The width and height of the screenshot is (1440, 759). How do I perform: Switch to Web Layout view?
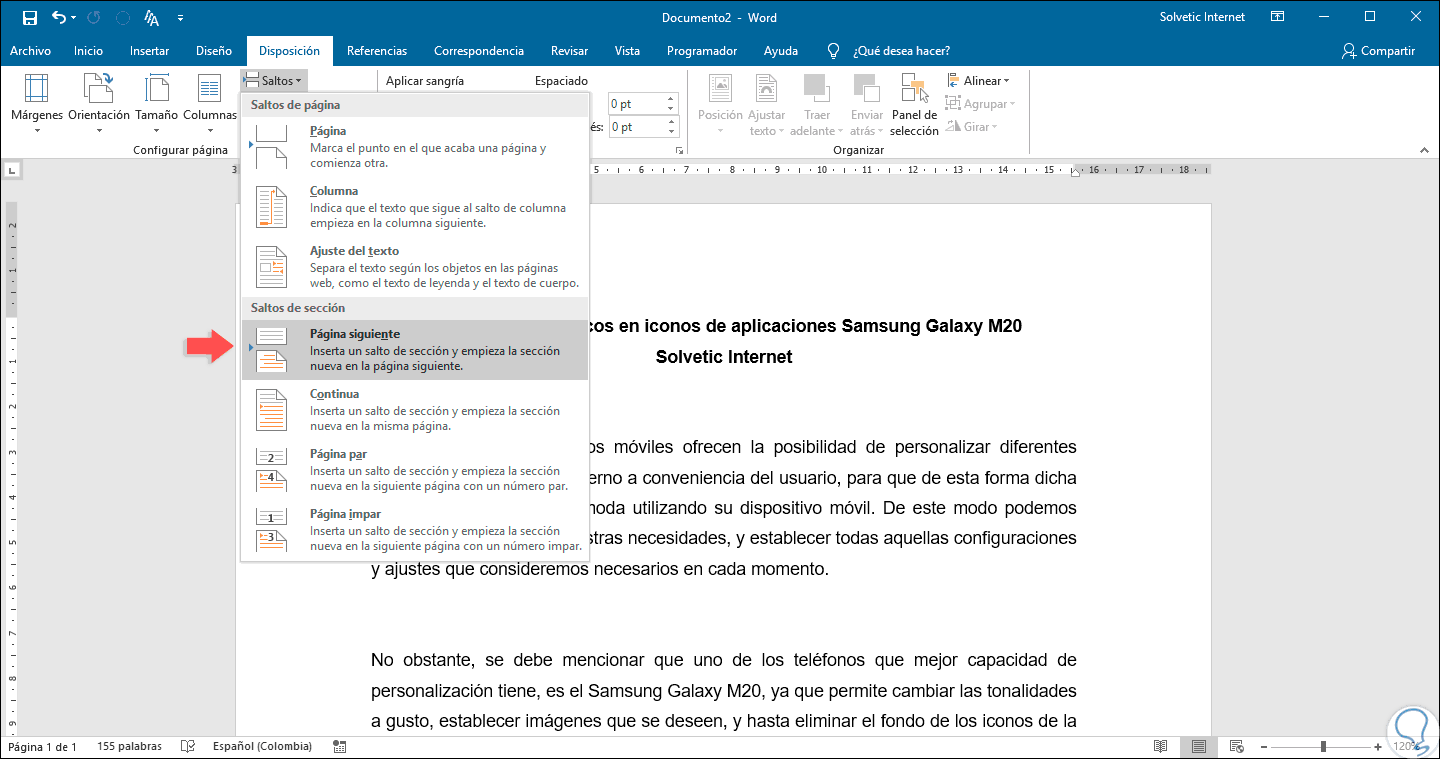coord(1236,747)
